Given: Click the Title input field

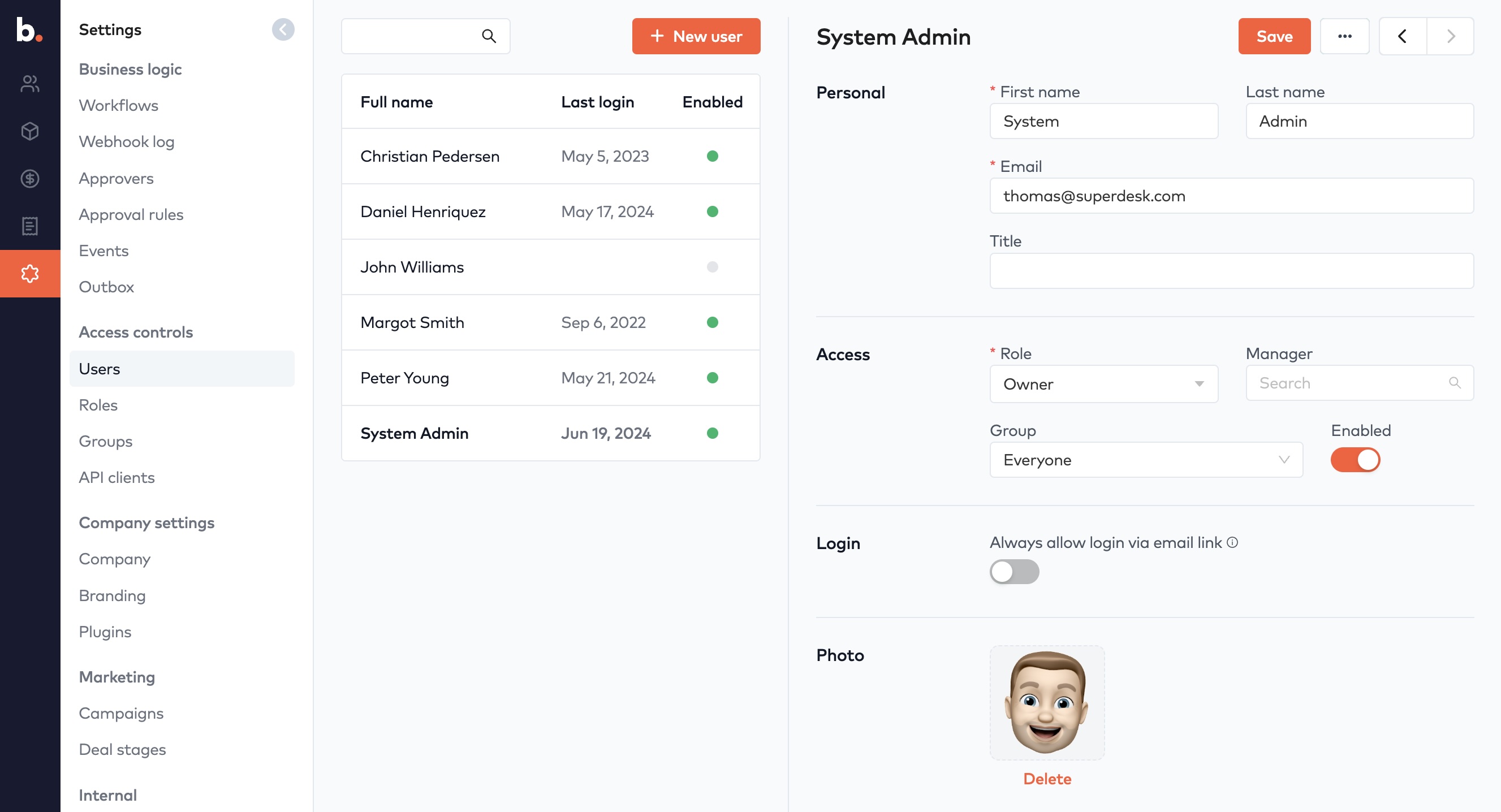Looking at the screenshot, I should click(x=1231, y=271).
